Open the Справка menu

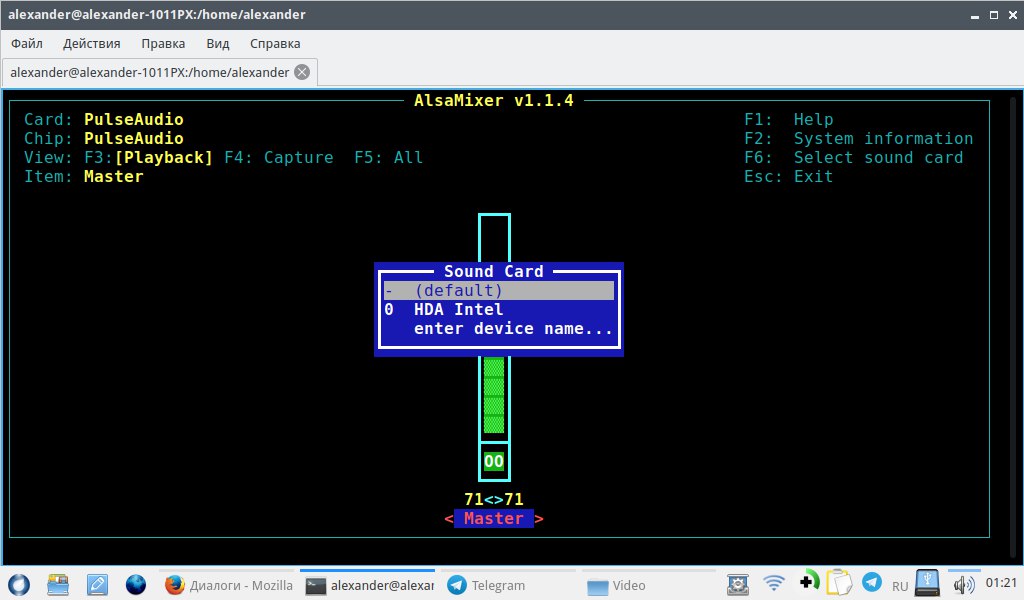click(275, 44)
